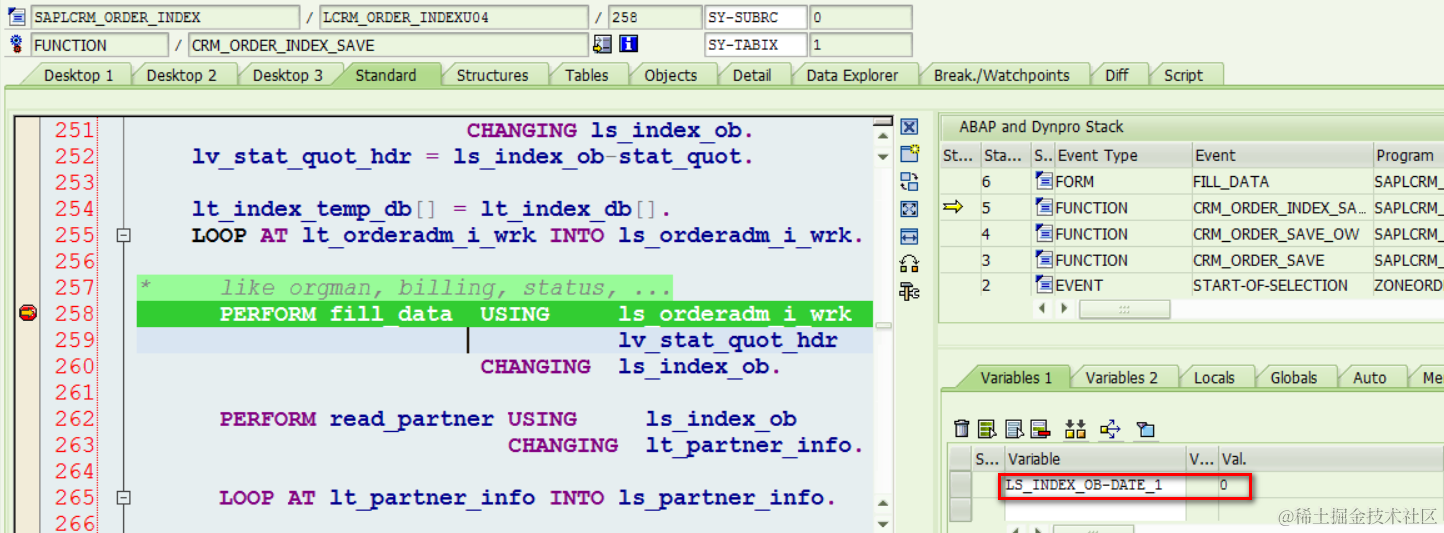Screen dimensions: 1444x533
Task: Collapse the LOOP block at line 255
Action: pos(124,236)
